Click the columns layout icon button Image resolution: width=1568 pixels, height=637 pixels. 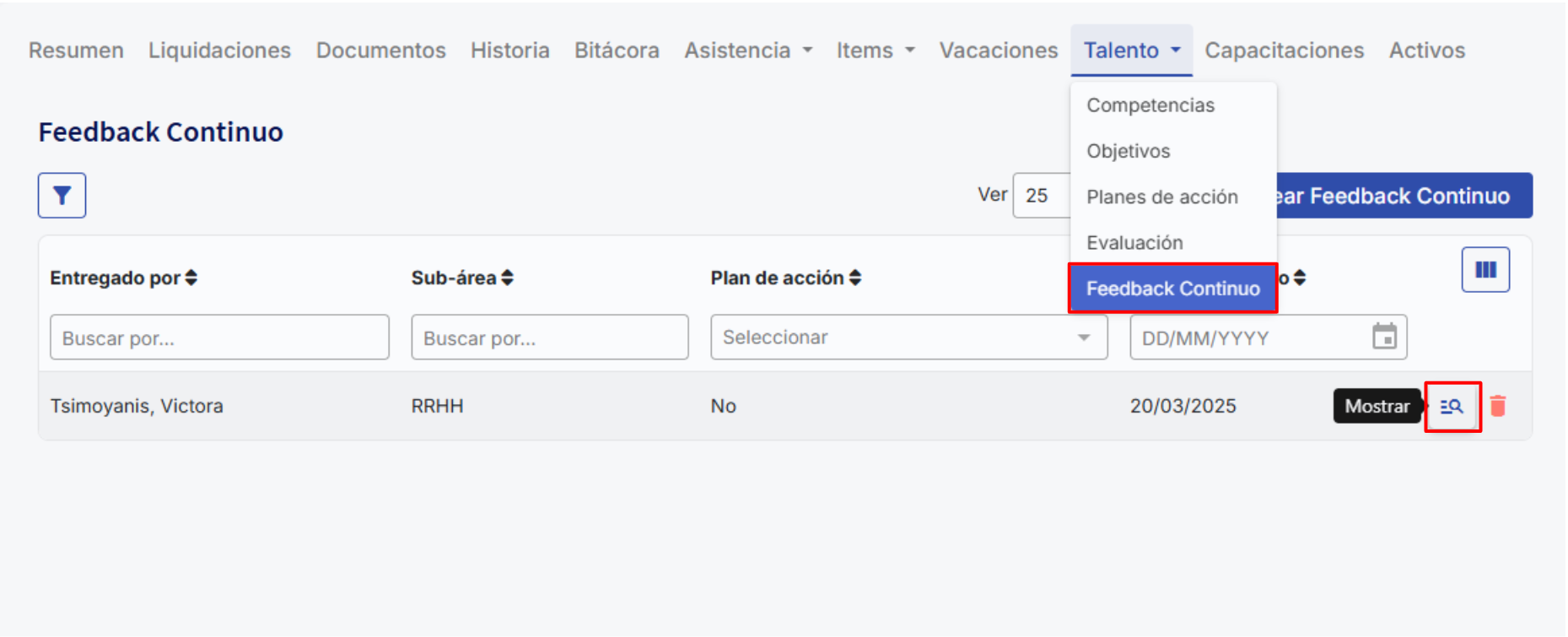click(x=1485, y=270)
